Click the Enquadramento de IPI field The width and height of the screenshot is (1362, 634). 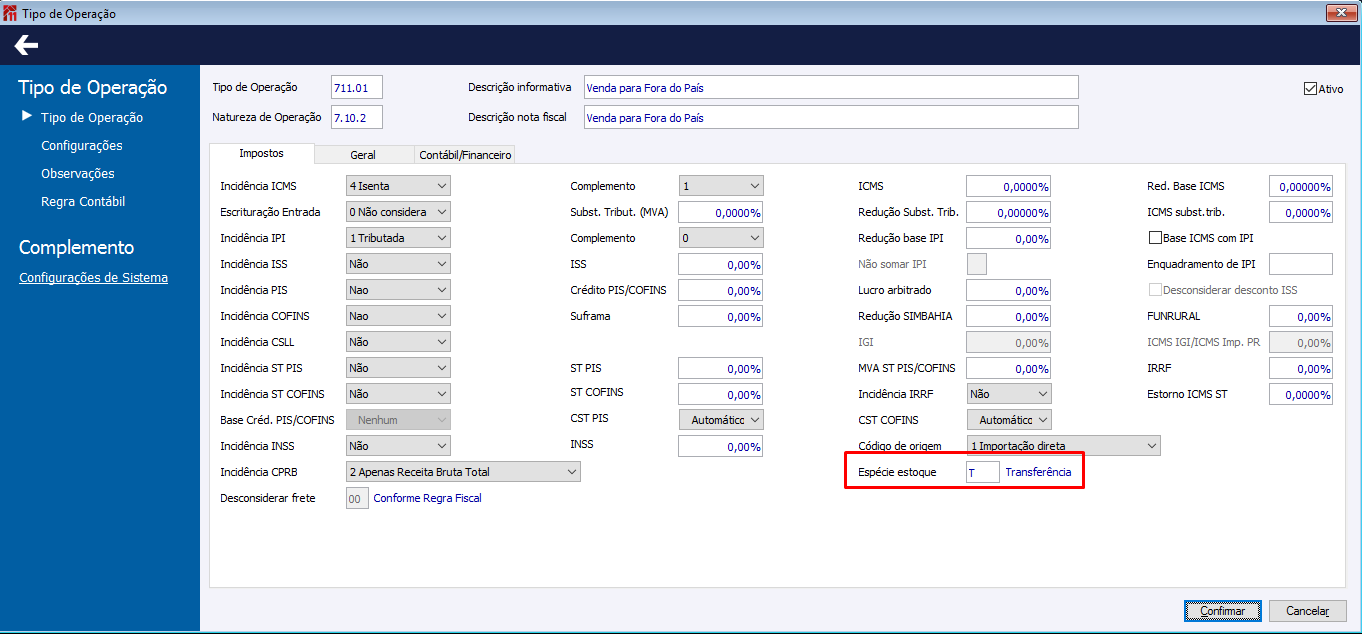tap(1301, 264)
